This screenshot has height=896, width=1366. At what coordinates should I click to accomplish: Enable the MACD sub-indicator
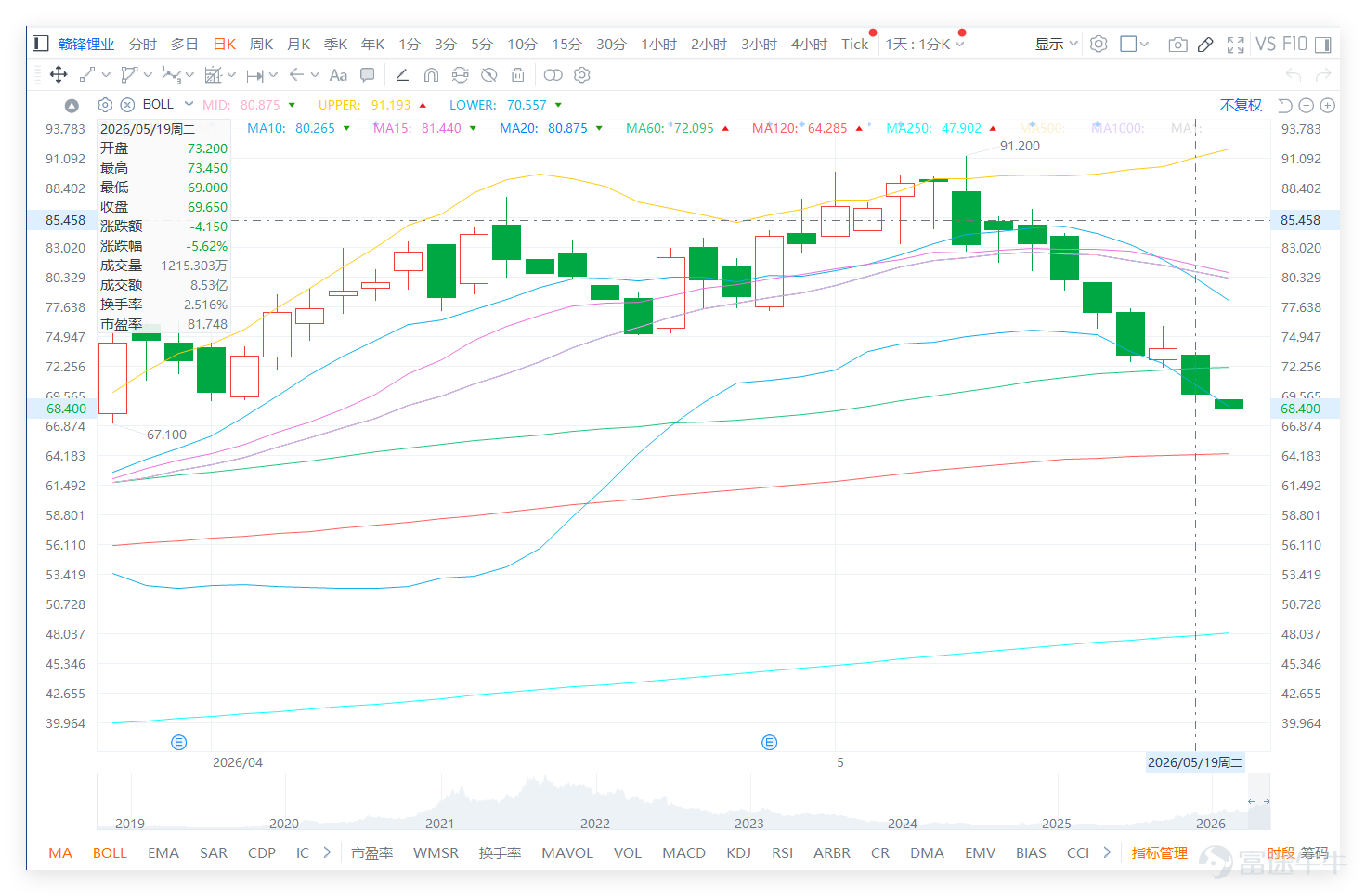(683, 852)
